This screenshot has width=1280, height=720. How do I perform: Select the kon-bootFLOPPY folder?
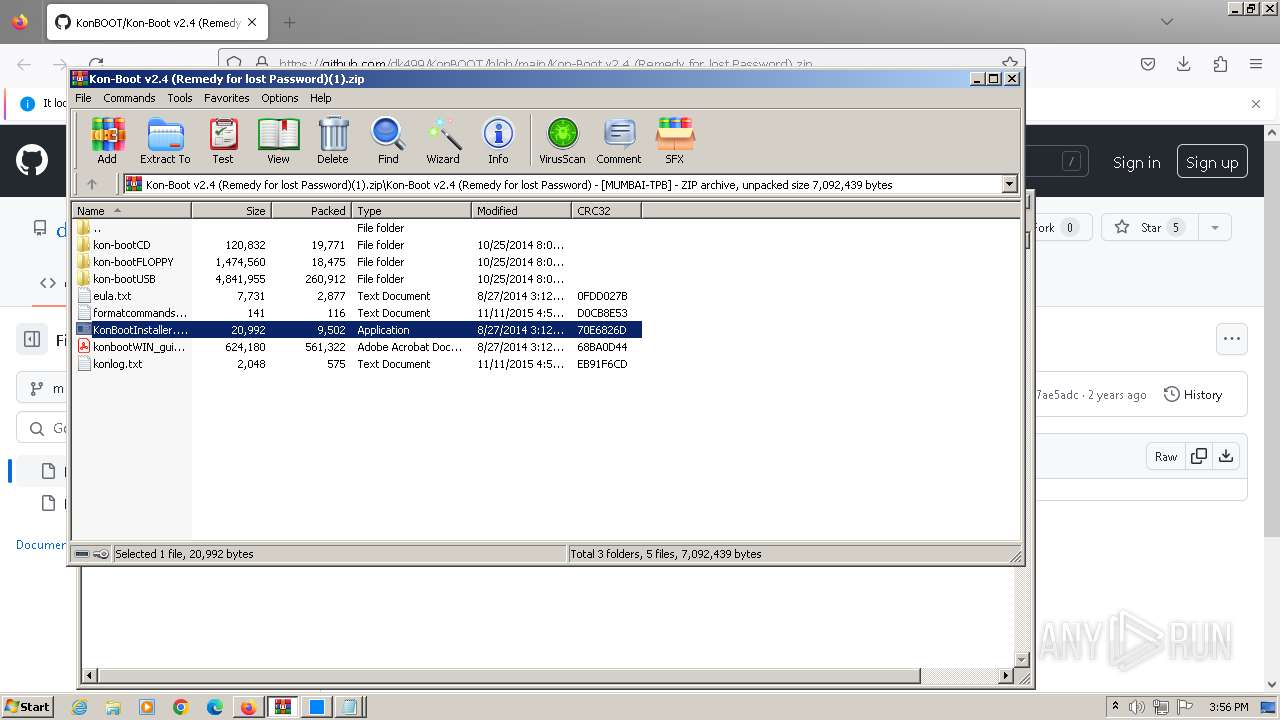[357, 262]
